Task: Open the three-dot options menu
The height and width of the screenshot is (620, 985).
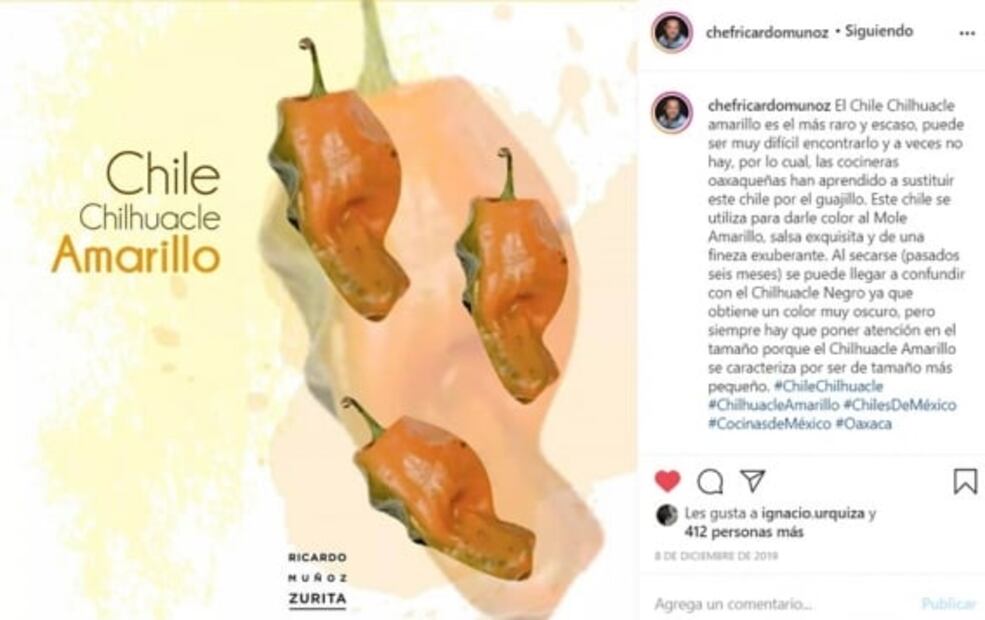Action: pos(967,33)
